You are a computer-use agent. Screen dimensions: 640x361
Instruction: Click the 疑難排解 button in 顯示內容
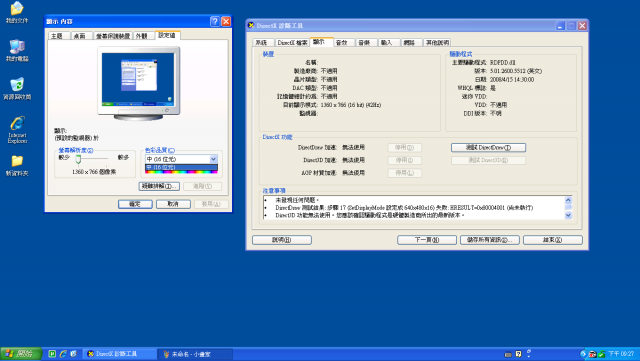[159, 186]
